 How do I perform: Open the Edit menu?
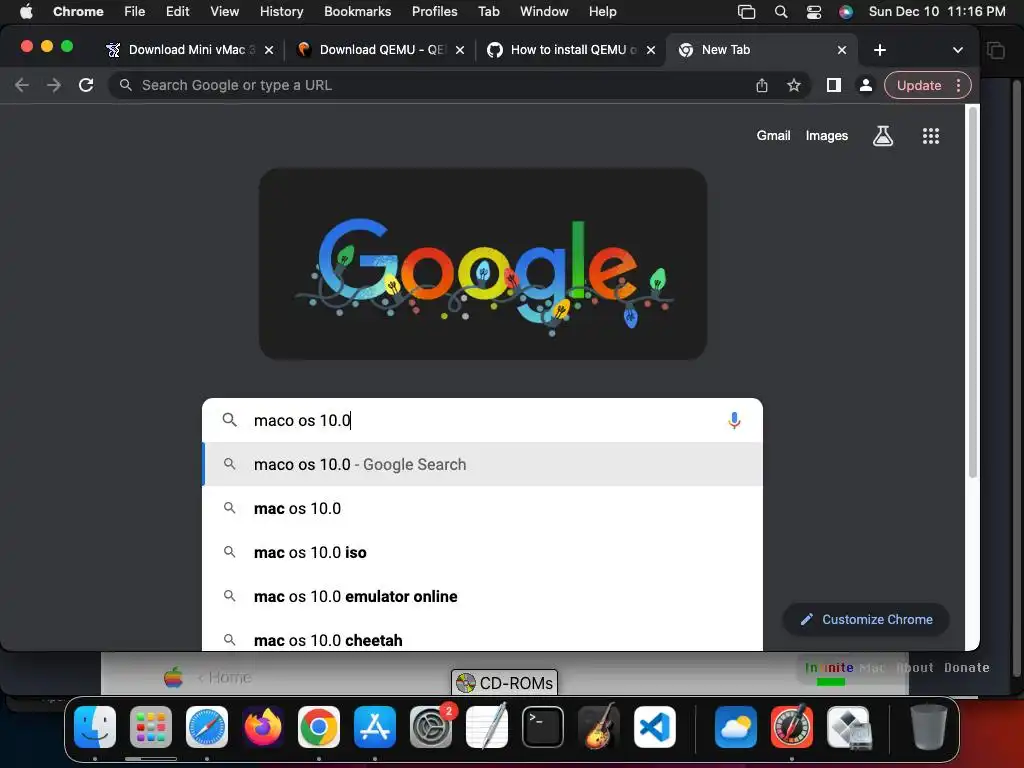[x=177, y=11]
